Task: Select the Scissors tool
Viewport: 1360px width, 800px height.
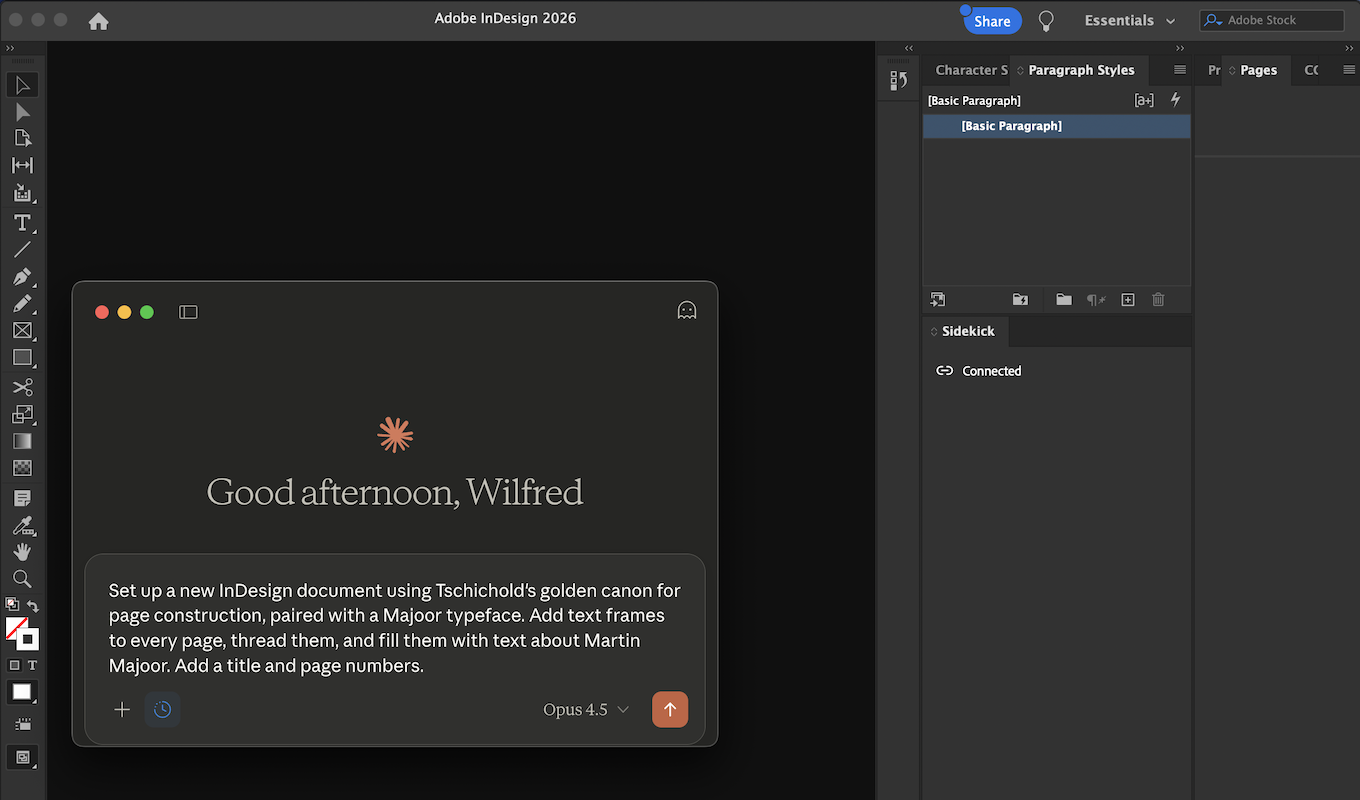Action: click(x=22, y=387)
